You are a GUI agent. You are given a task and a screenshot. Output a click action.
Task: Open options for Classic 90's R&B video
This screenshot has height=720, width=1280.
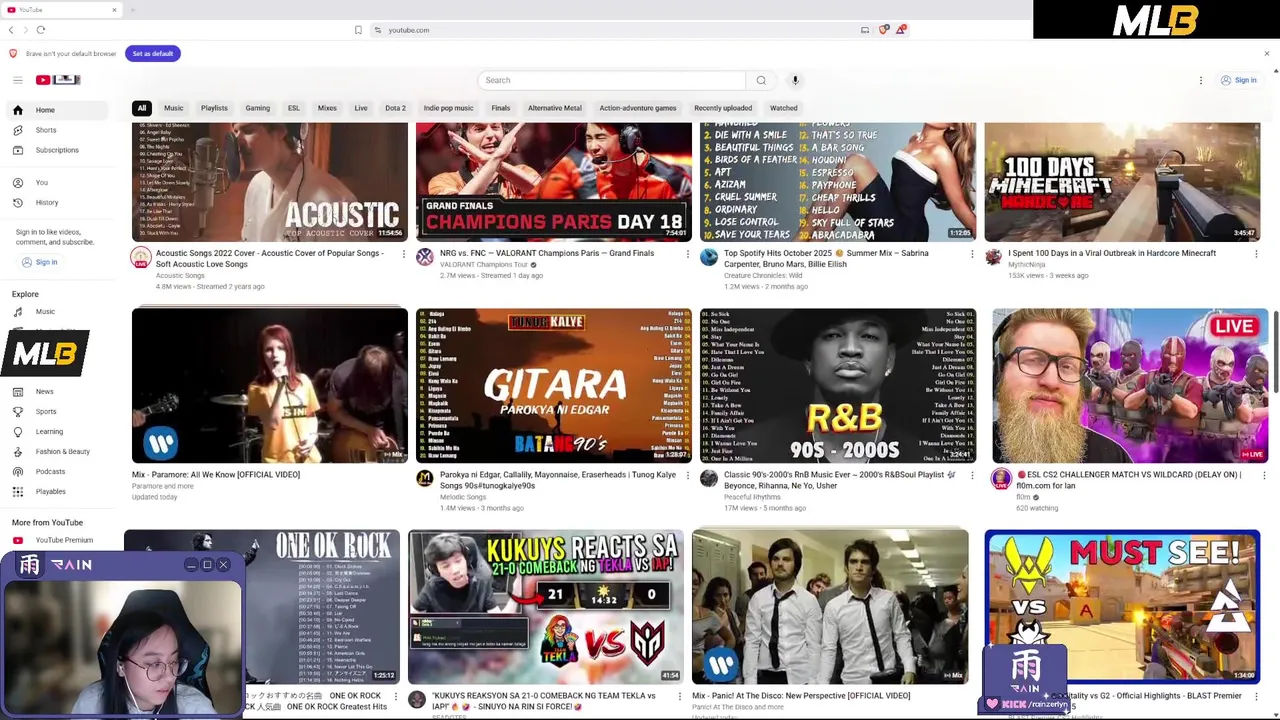click(x=972, y=475)
